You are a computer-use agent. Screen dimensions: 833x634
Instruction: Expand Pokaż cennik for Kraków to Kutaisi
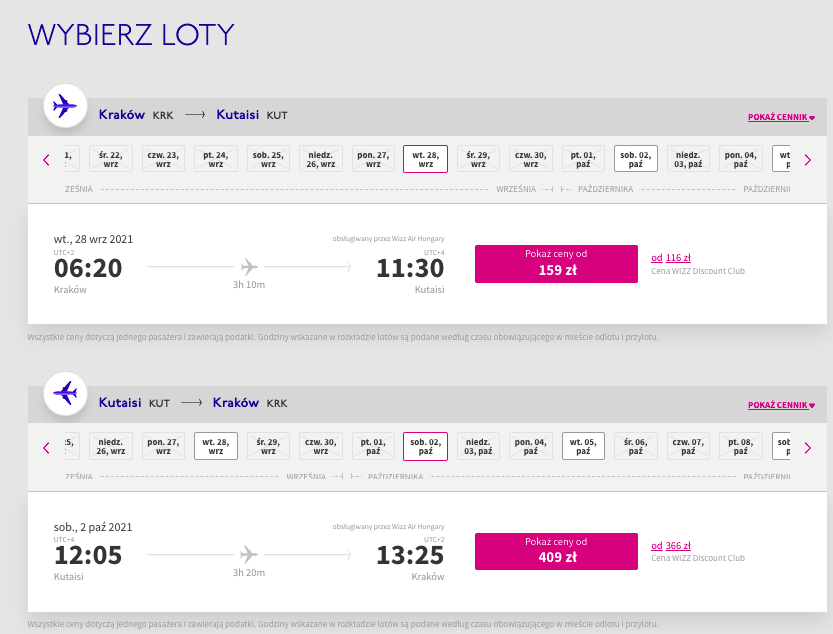tap(781, 117)
